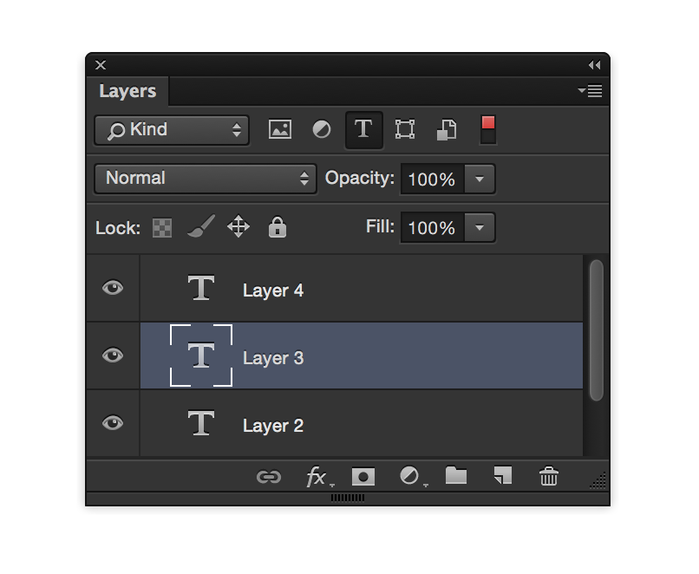Select the Layers tab

tap(127, 91)
